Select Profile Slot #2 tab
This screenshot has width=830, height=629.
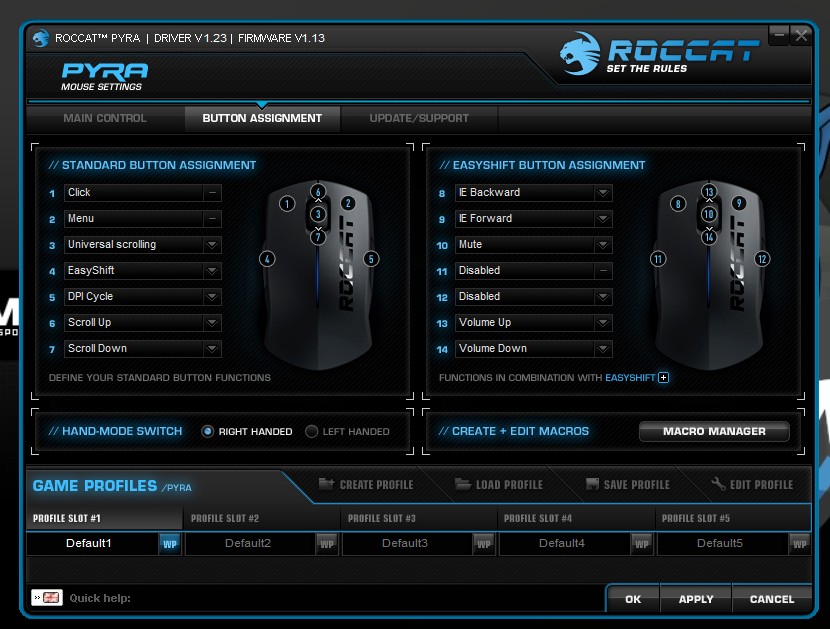pos(225,518)
